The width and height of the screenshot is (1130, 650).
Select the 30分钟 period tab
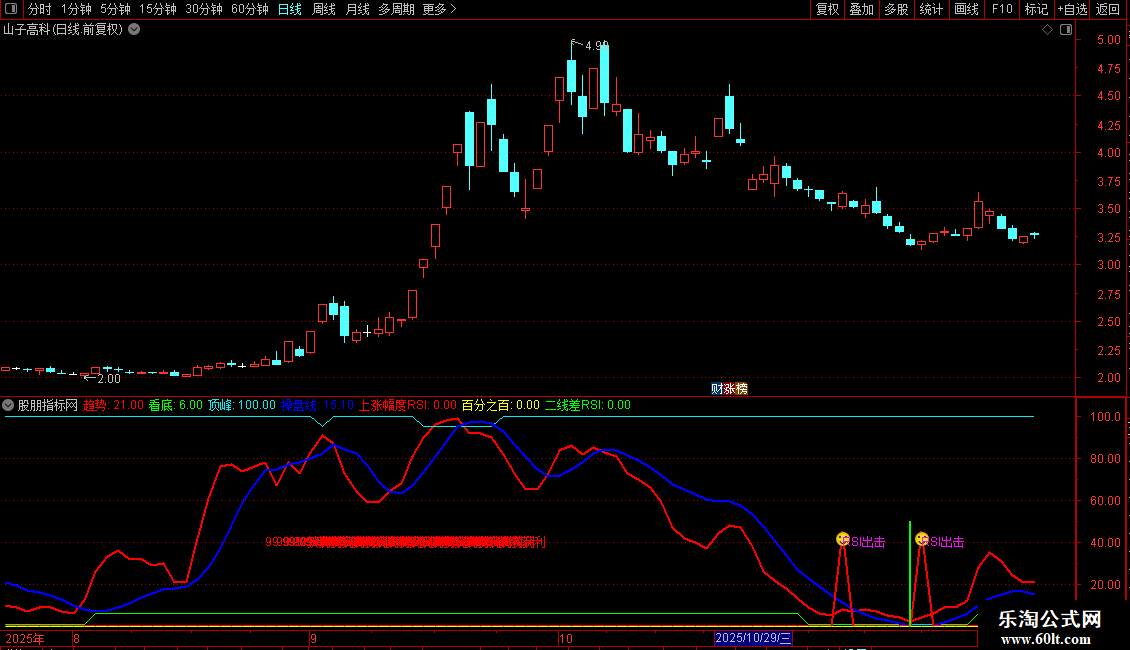[x=204, y=9]
